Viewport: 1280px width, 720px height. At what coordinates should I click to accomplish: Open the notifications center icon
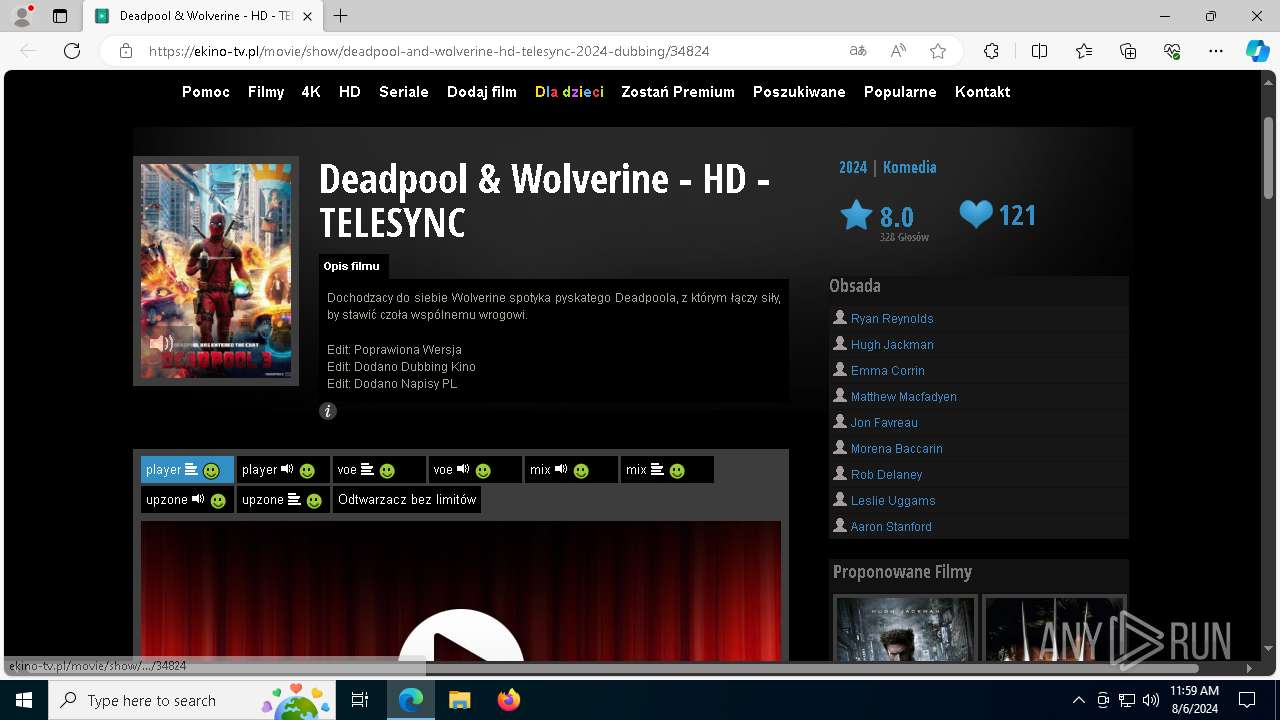pos(1247,700)
